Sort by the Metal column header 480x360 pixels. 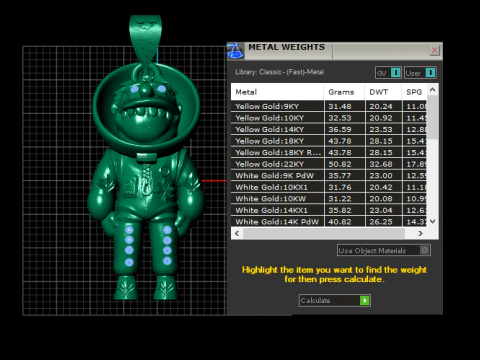click(x=277, y=92)
